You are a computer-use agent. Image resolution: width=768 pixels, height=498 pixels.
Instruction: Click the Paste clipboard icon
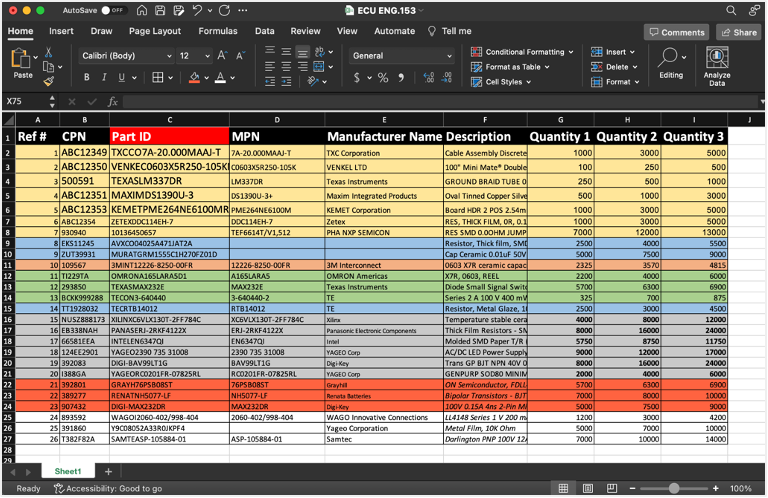click(21, 58)
